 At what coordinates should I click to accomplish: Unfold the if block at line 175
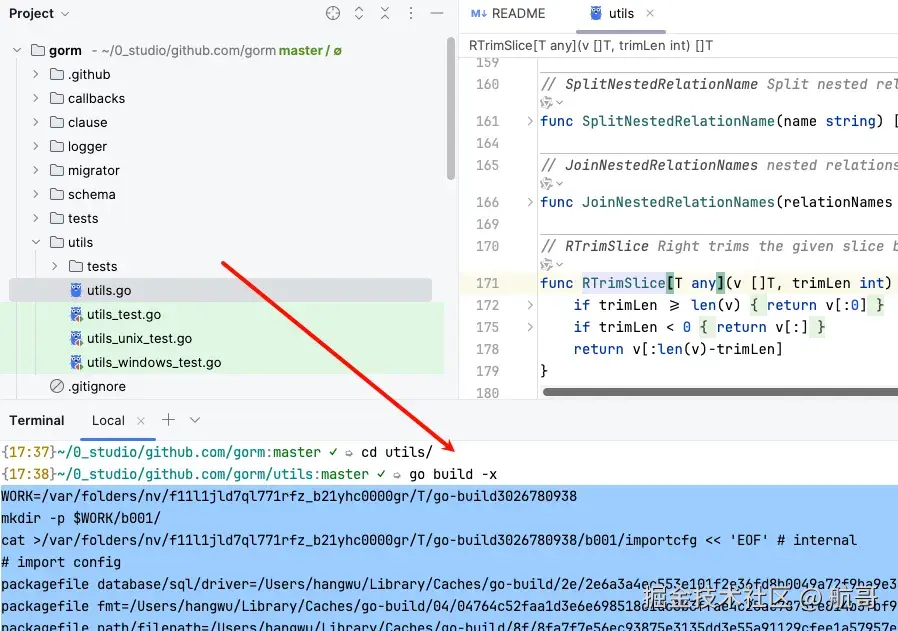530,328
